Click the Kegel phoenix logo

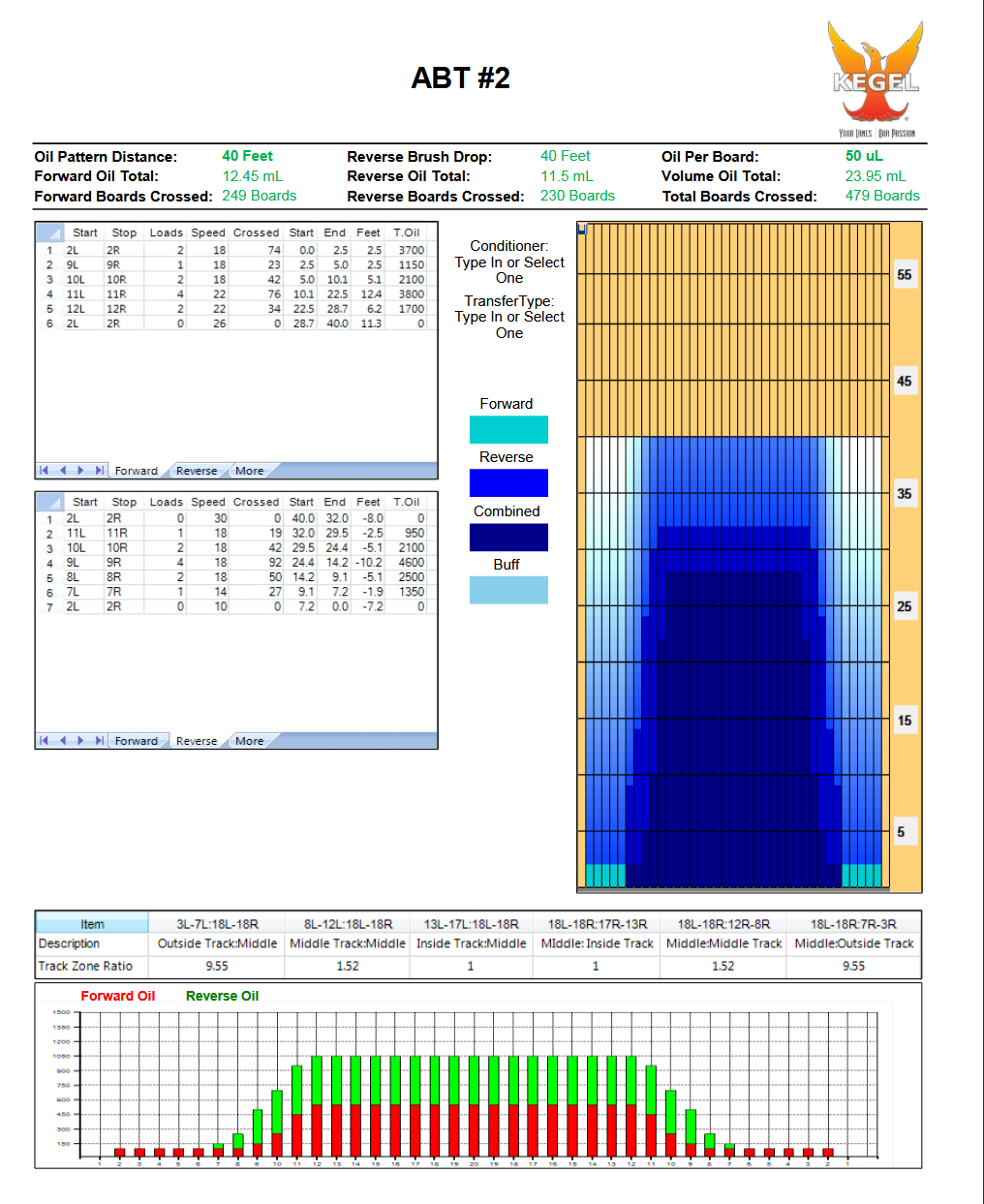[x=875, y=77]
